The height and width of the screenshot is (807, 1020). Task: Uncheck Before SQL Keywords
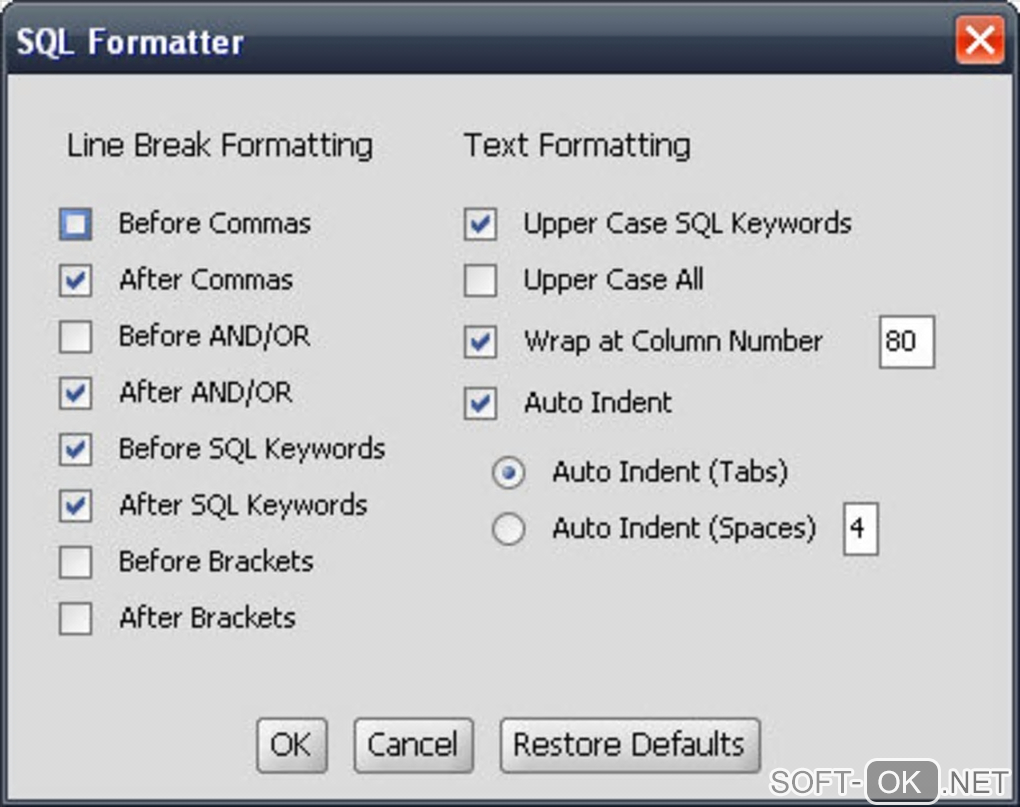[x=76, y=450]
